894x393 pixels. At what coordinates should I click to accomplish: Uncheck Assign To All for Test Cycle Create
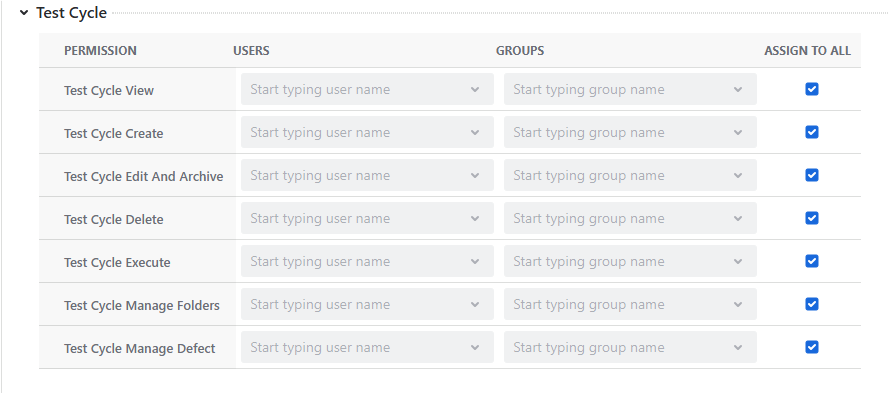(x=812, y=132)
